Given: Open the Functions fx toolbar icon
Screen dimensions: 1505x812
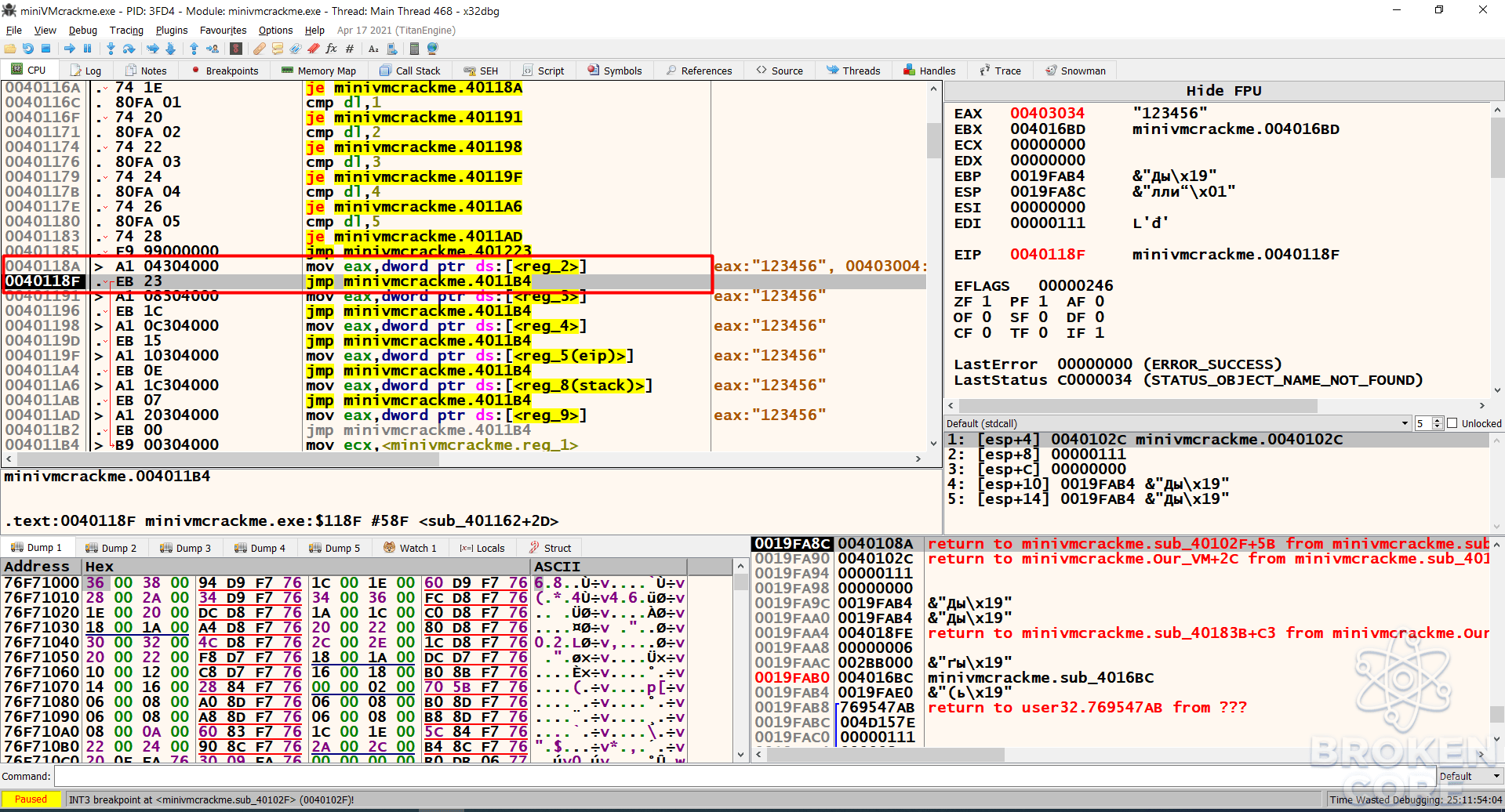Looking at the screenshot, I should (x=332, y=49).
